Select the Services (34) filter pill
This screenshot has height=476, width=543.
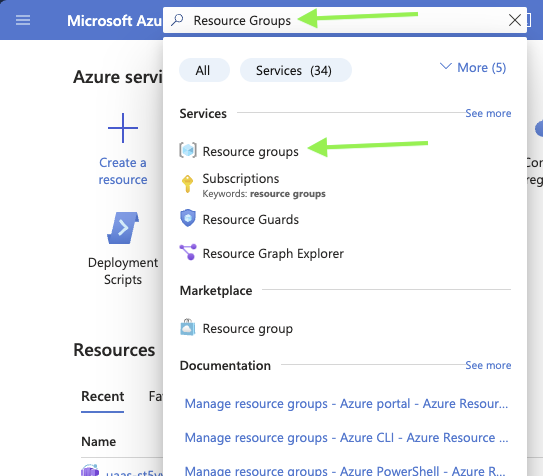[295, 70]
